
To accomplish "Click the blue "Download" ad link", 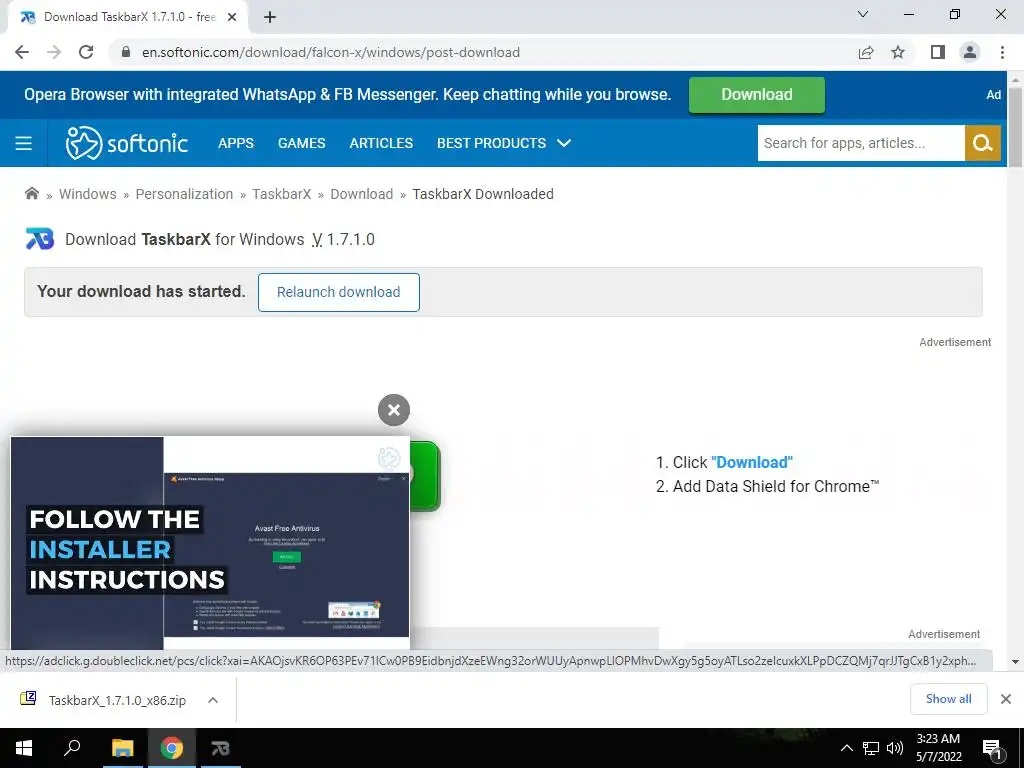I will 752,462.
